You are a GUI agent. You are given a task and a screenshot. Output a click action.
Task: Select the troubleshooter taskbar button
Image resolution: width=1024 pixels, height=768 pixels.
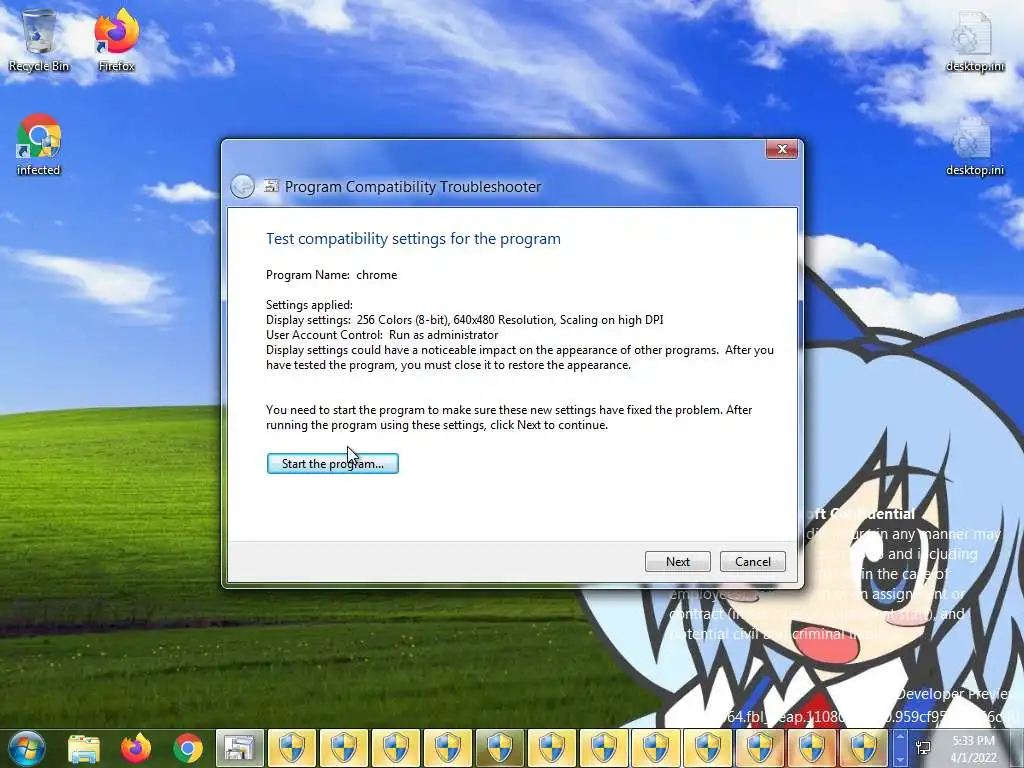coord(240,748)
